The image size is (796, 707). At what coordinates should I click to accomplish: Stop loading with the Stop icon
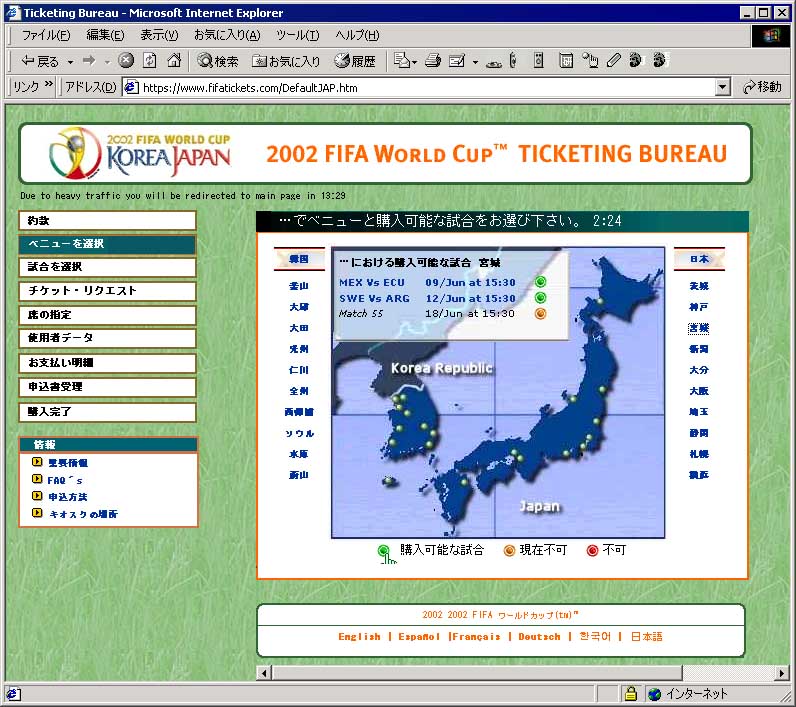(x=126, y=60)
